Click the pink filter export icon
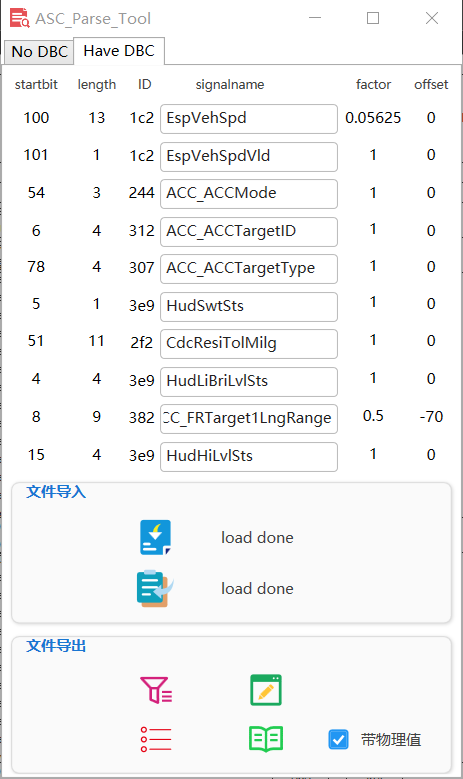Screen dimensions: 463x779 (x=156, y=690)
